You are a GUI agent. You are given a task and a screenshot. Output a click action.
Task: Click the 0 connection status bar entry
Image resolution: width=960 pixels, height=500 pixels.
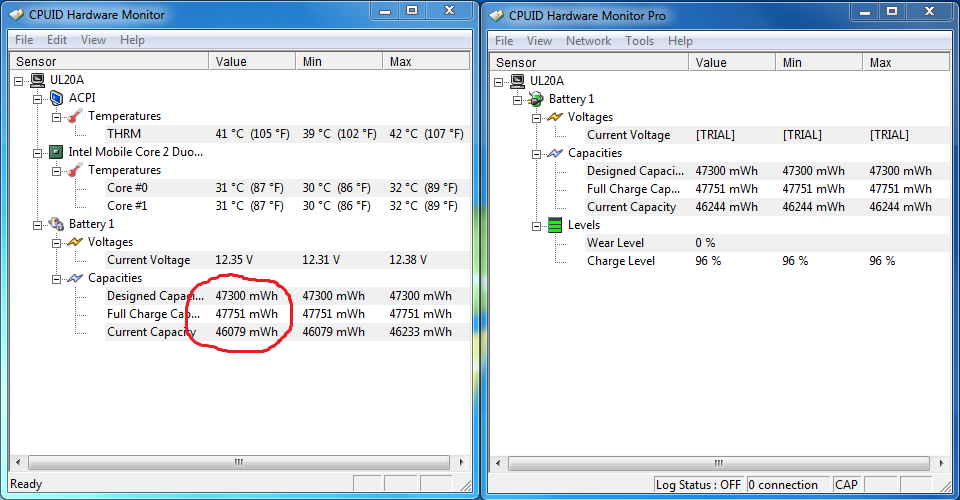pos(788,485)
